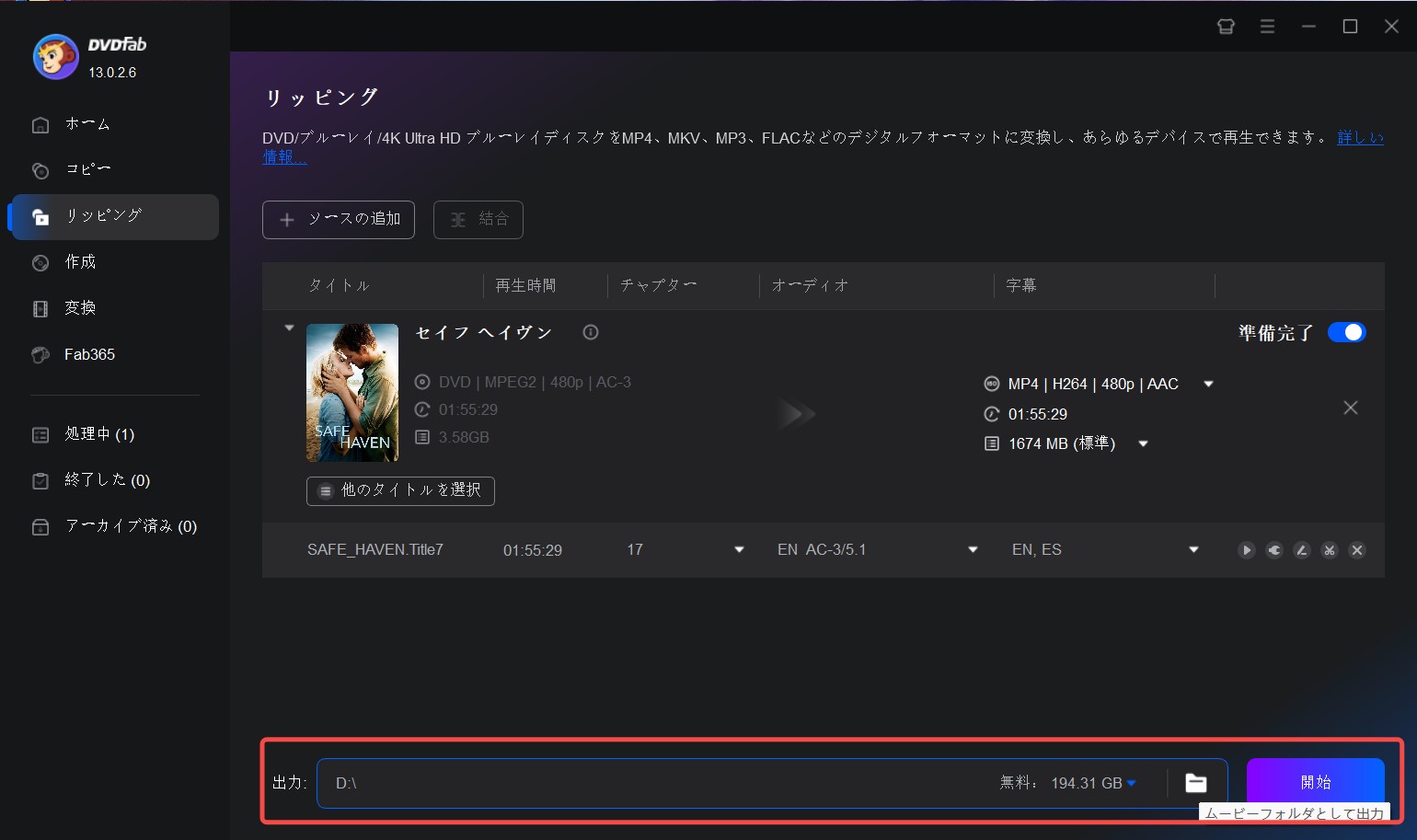Click the skin/theme icon in title bar

coord(1226,27)
